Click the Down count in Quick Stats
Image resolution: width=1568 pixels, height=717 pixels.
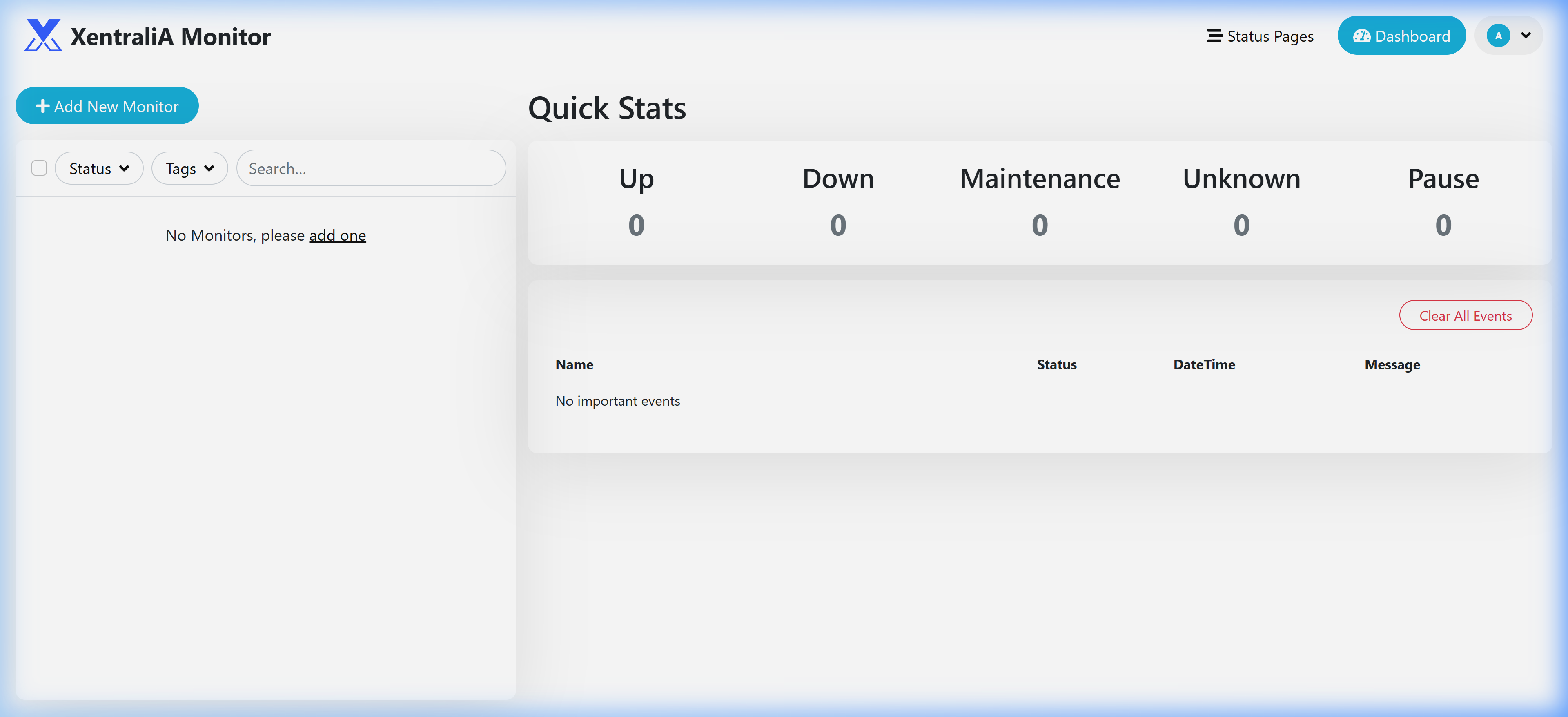click(x=837, y=226)
